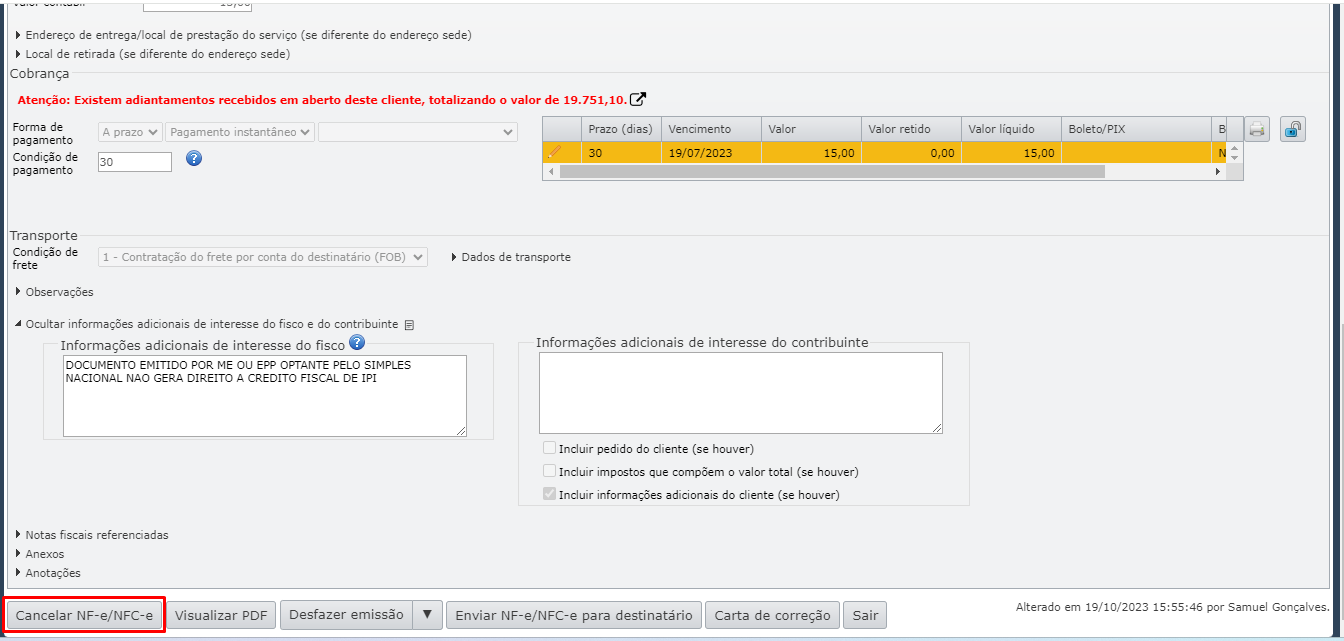Click the small note icon after 'Ocultar informações adicionais'
1344x641 pixels.
(x=408, y=325)
